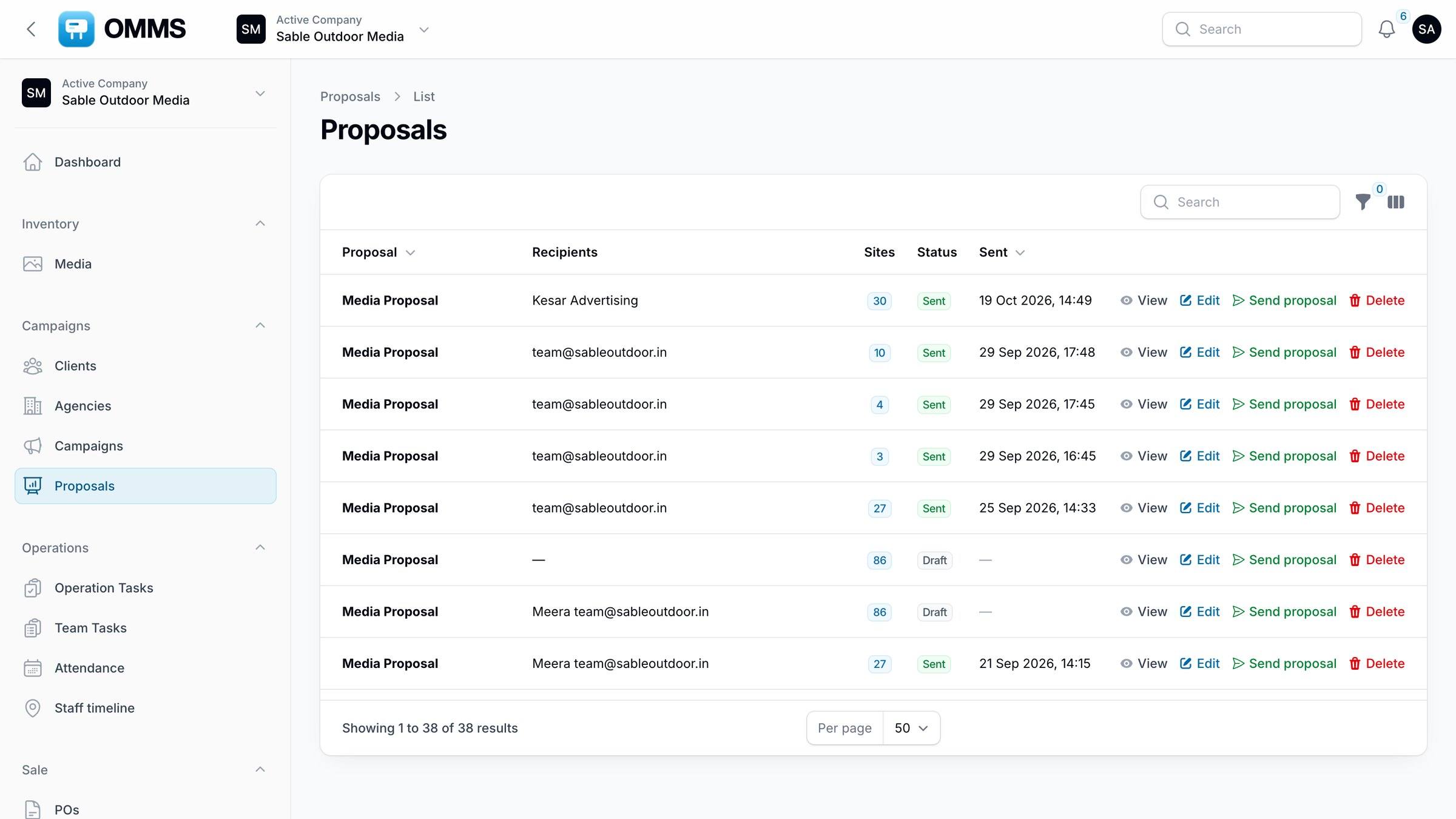
Task: Click the Clients people icon
Action: (33, 366)
